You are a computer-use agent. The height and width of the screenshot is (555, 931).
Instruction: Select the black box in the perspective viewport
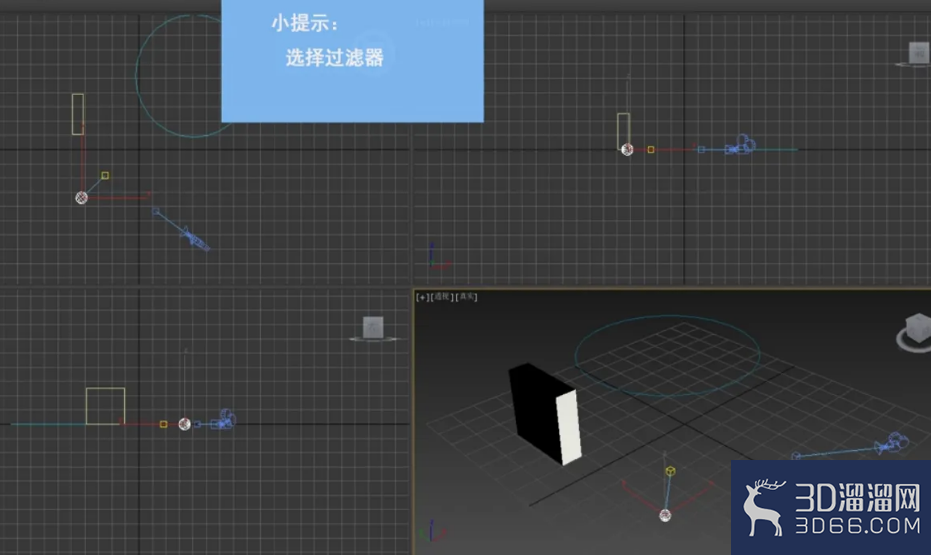click(544, 413)
